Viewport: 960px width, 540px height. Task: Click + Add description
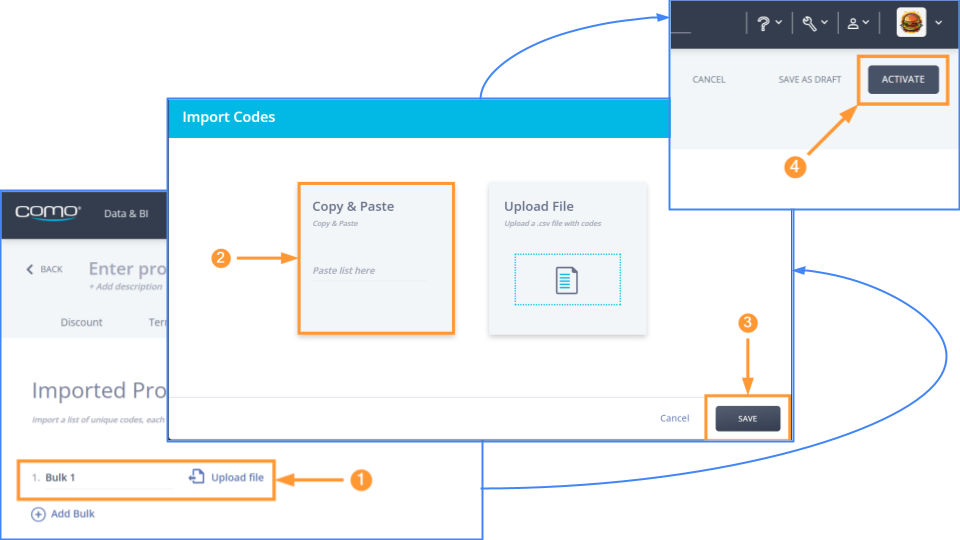click(x=126, y=287)
